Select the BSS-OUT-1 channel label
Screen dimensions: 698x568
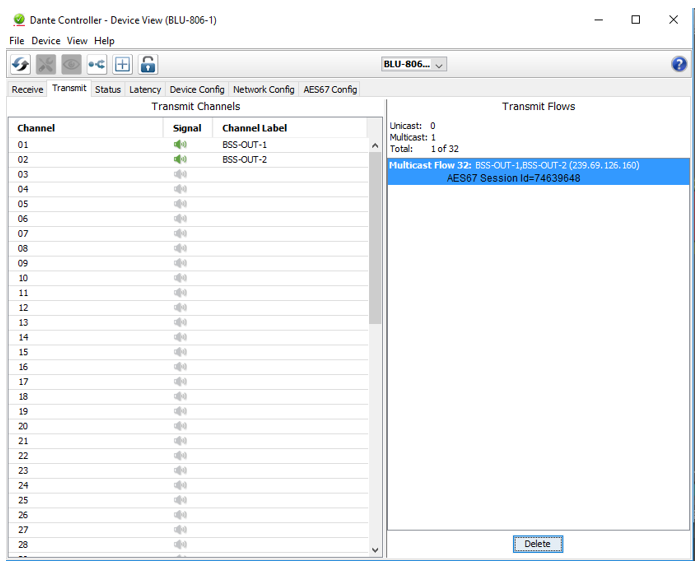tap(244, 145)
